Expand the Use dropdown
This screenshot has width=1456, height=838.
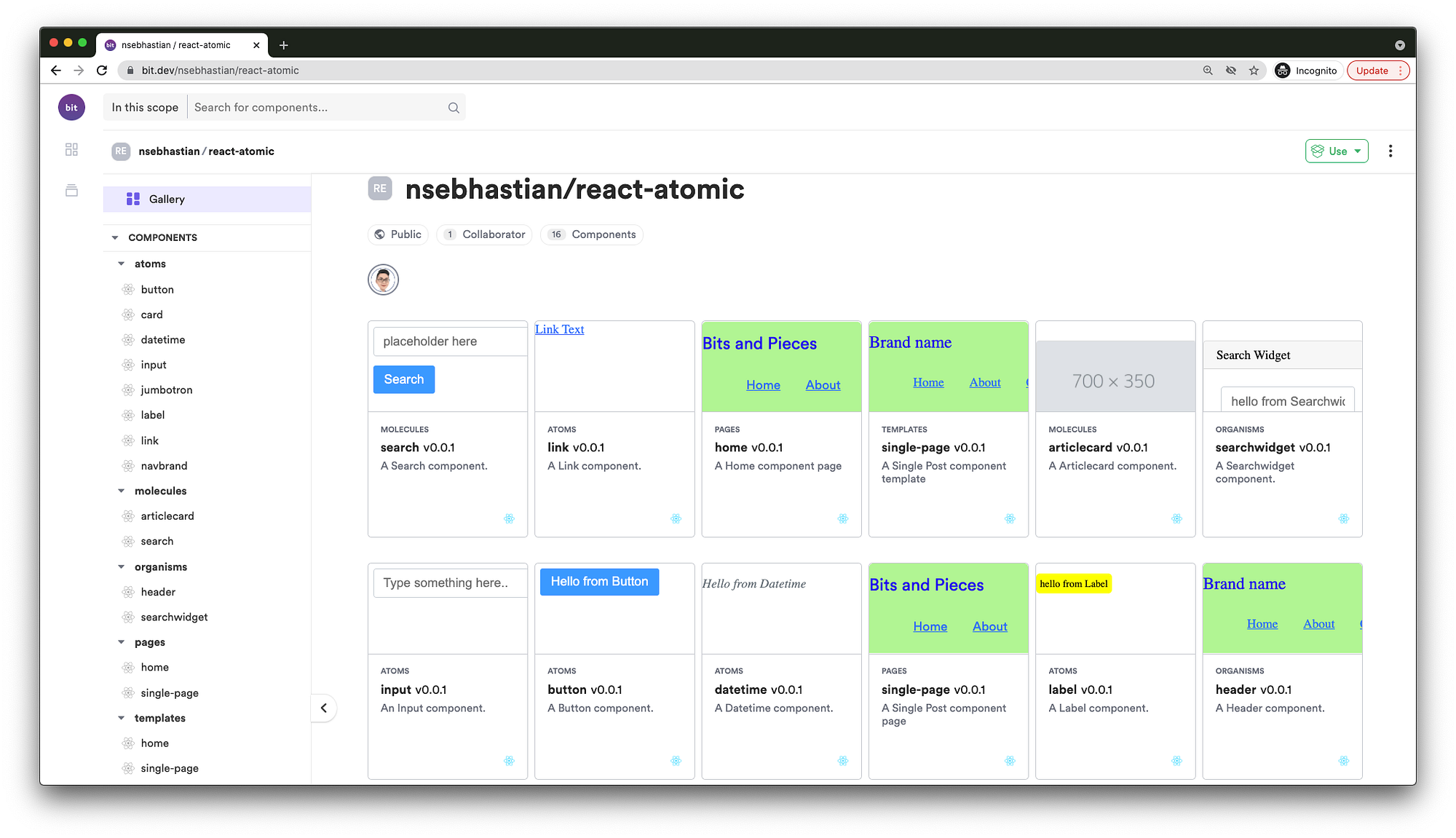click(x=1337, y=151)
